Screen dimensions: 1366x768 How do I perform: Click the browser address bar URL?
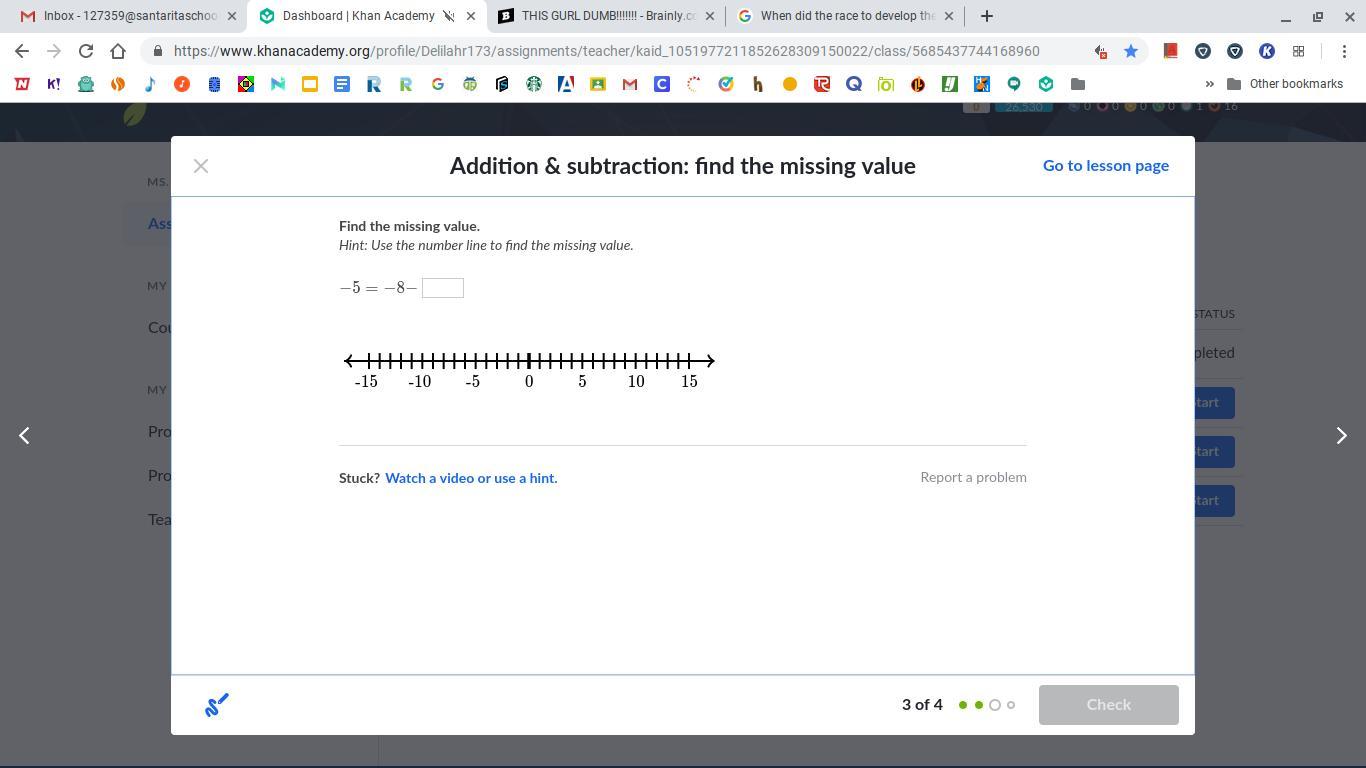tap(606, 51)
